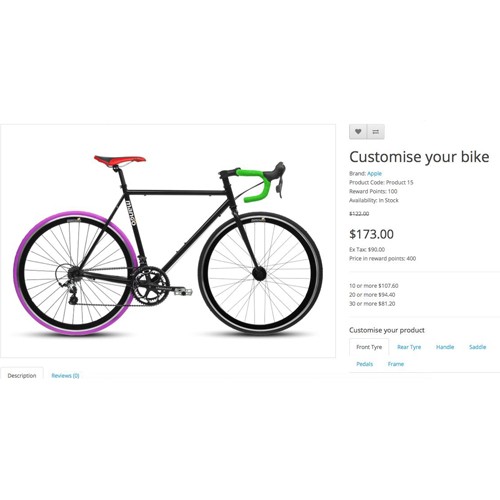Click the $173.00 price text
This screenshot has height=500, width=500.
point(371,234)
